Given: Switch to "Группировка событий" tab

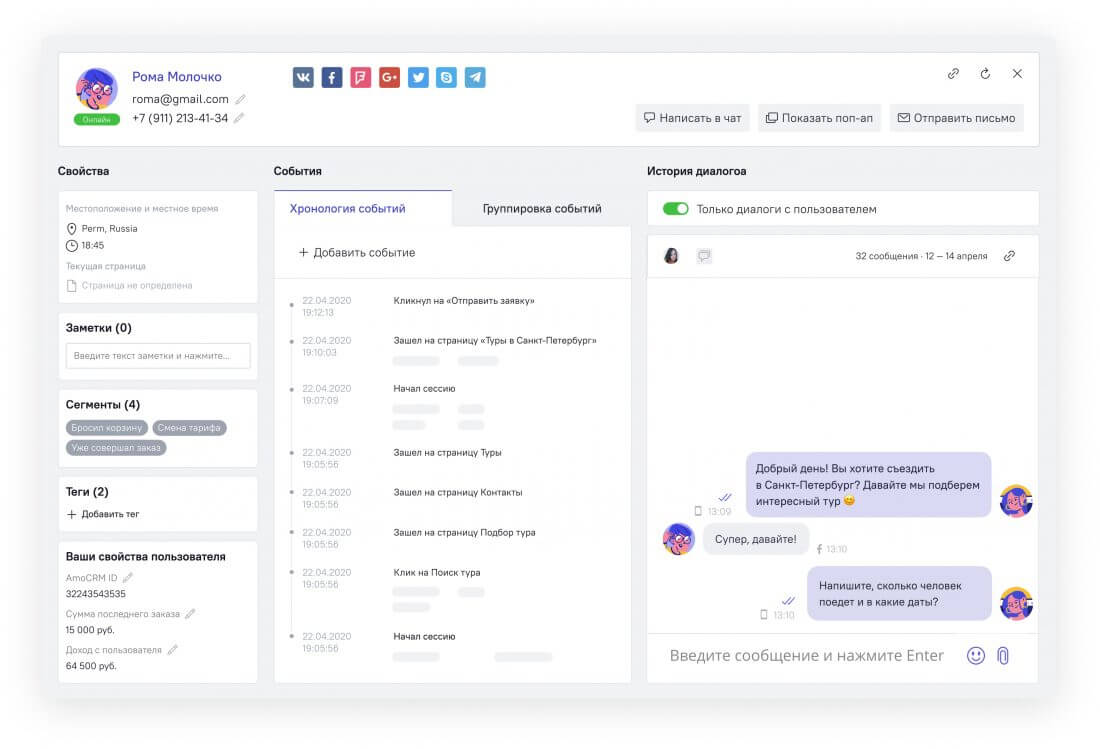Looking at the screenshot, I should click(x=542, y=209).
